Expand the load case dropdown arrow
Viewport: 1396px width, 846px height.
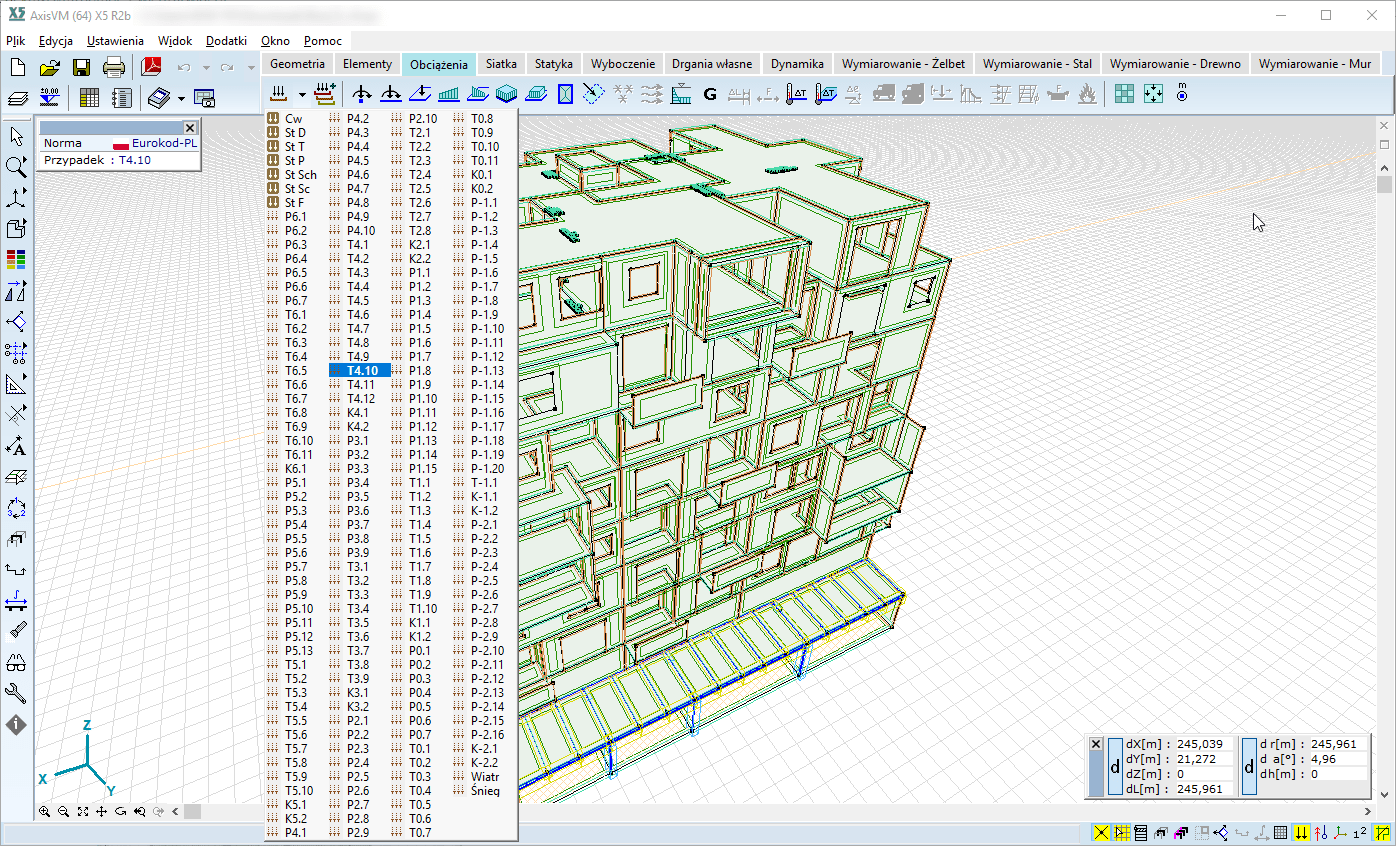click(x=301, y=95)
